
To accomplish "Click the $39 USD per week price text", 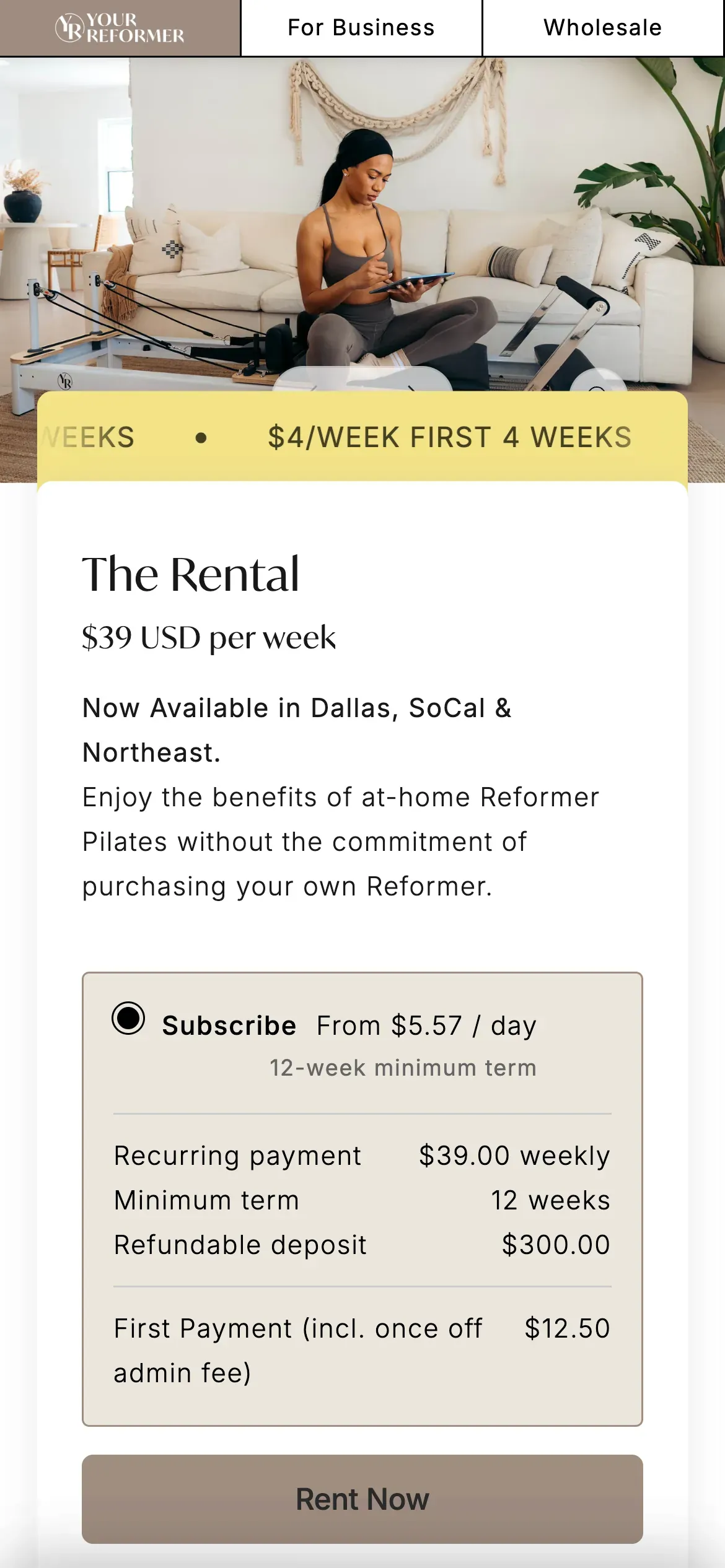I will (x=209, y=637).
